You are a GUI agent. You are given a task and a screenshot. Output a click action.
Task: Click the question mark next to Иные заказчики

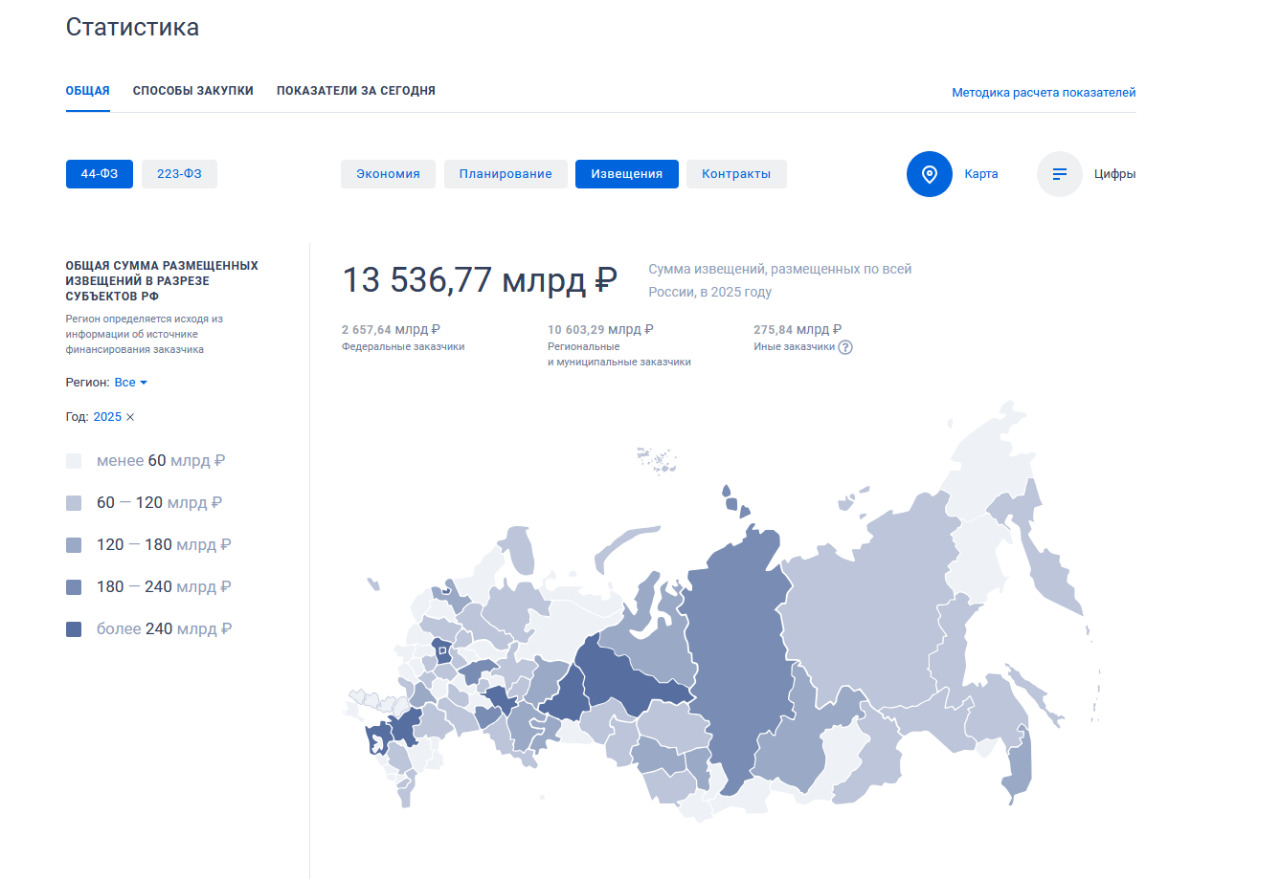(845, 347)
